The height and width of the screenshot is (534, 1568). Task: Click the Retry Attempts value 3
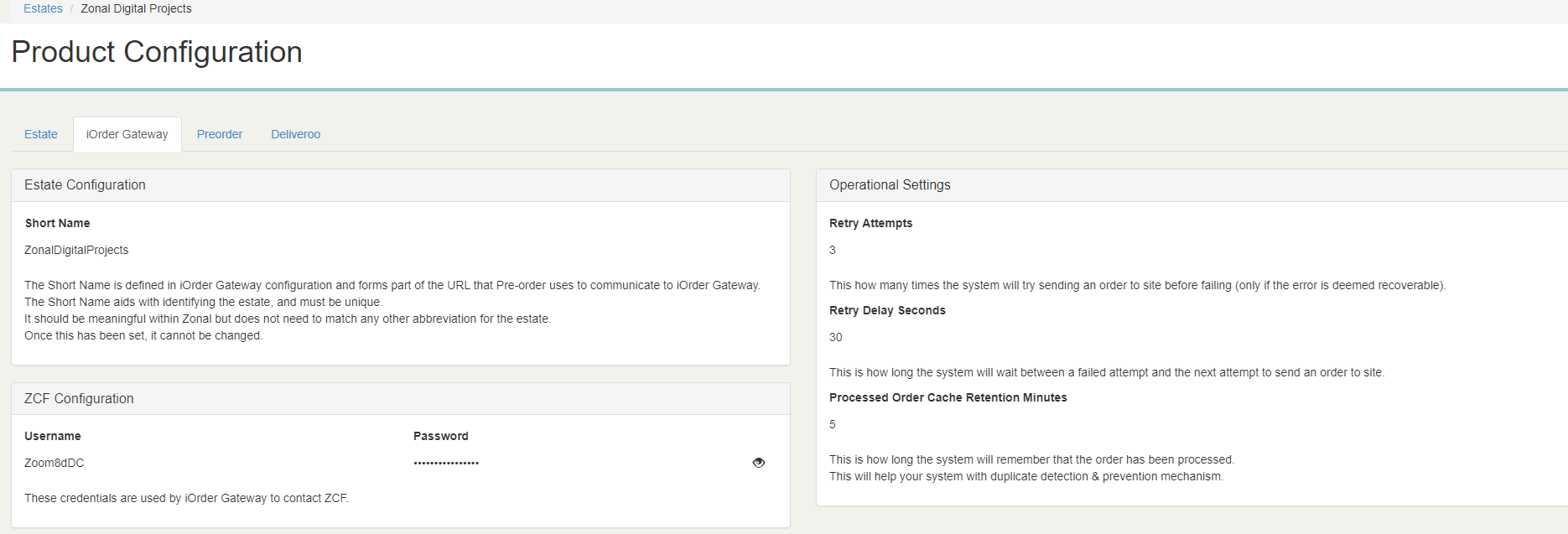click(x=833, y=250)
